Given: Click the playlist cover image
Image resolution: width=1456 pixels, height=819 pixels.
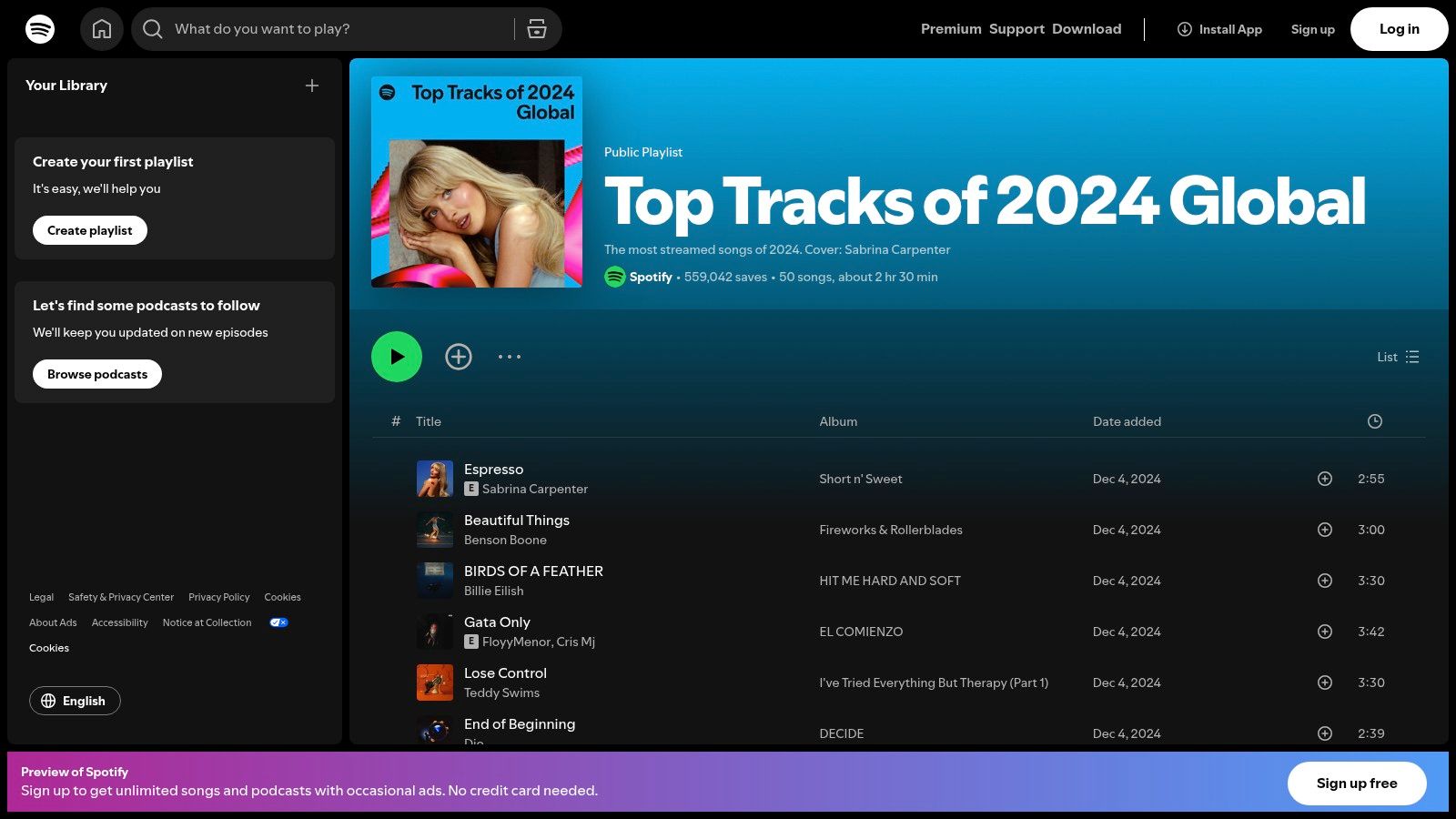Looking at the screenshot, I should 477,182.
